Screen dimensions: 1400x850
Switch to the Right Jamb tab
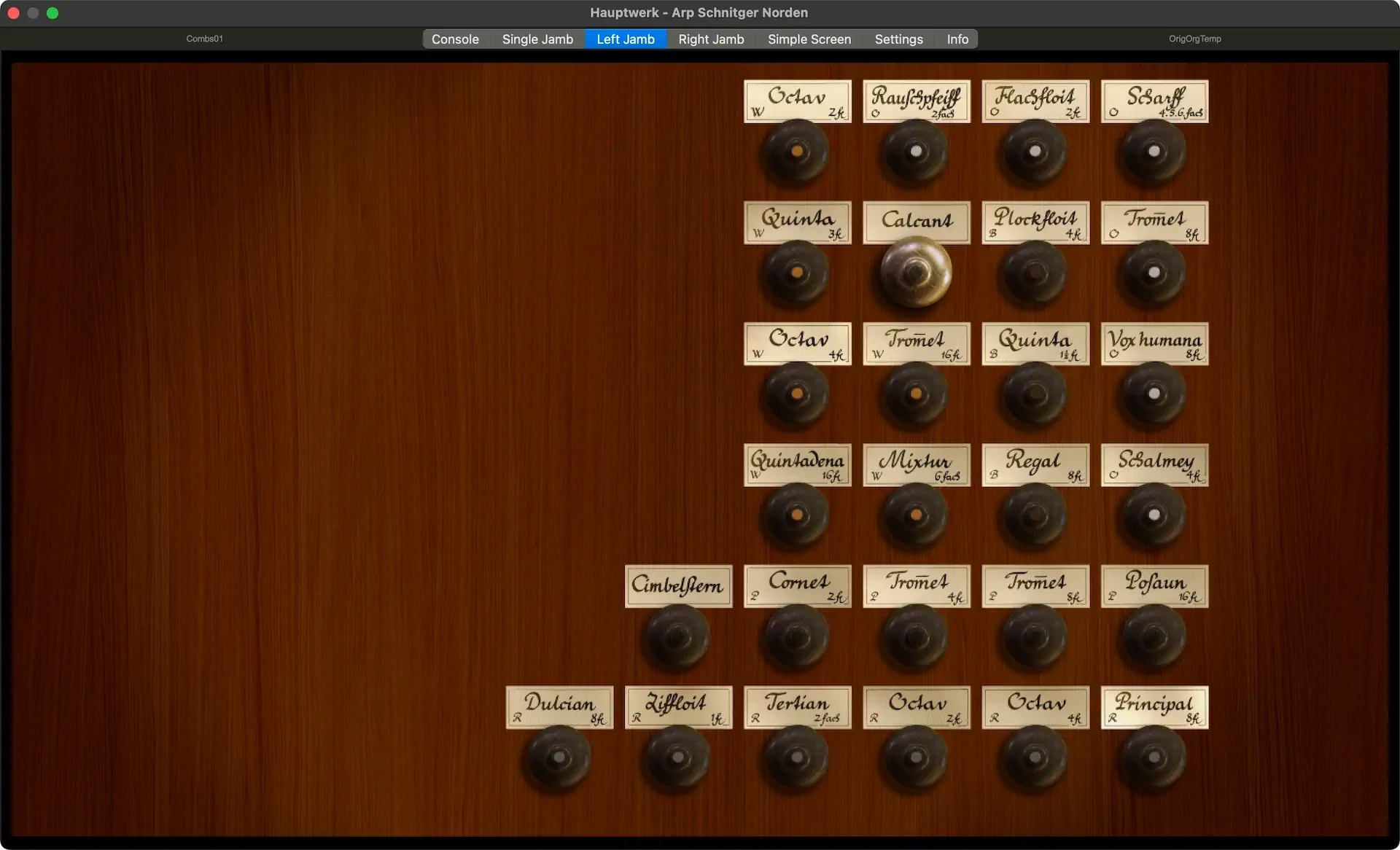tap(711, 39)
